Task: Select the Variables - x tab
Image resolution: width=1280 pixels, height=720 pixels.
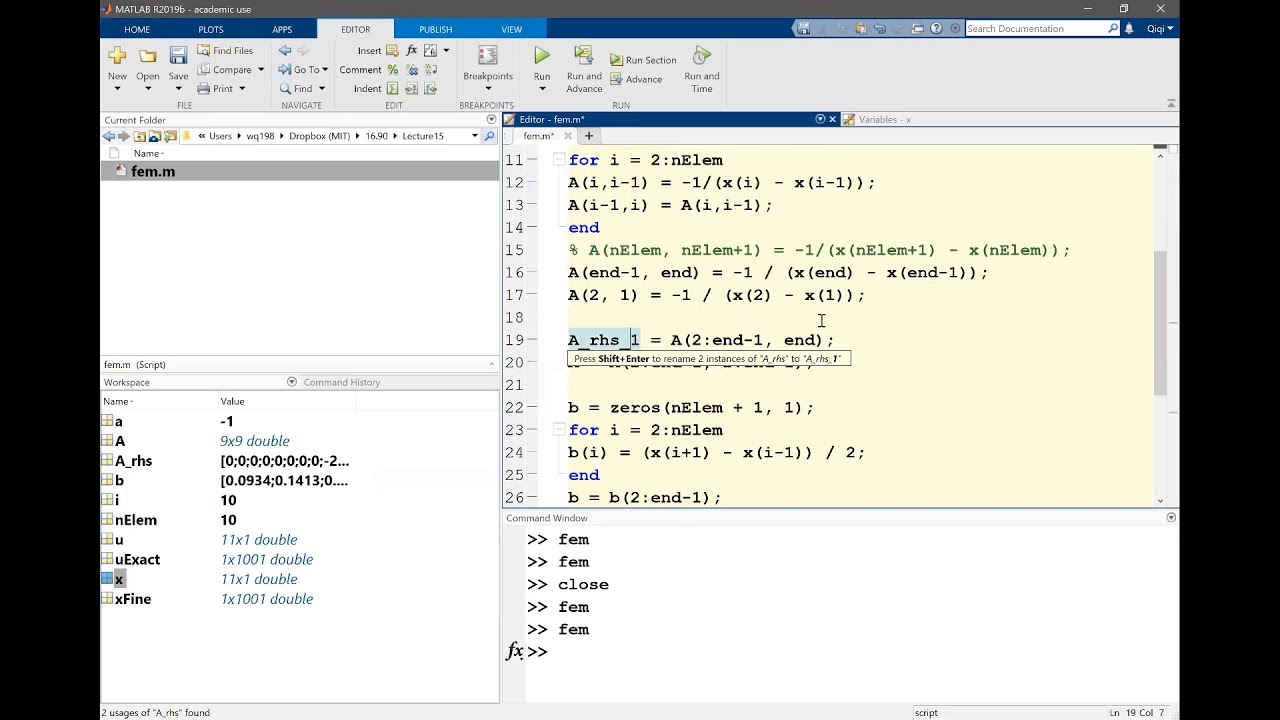Action: [884, 120]
